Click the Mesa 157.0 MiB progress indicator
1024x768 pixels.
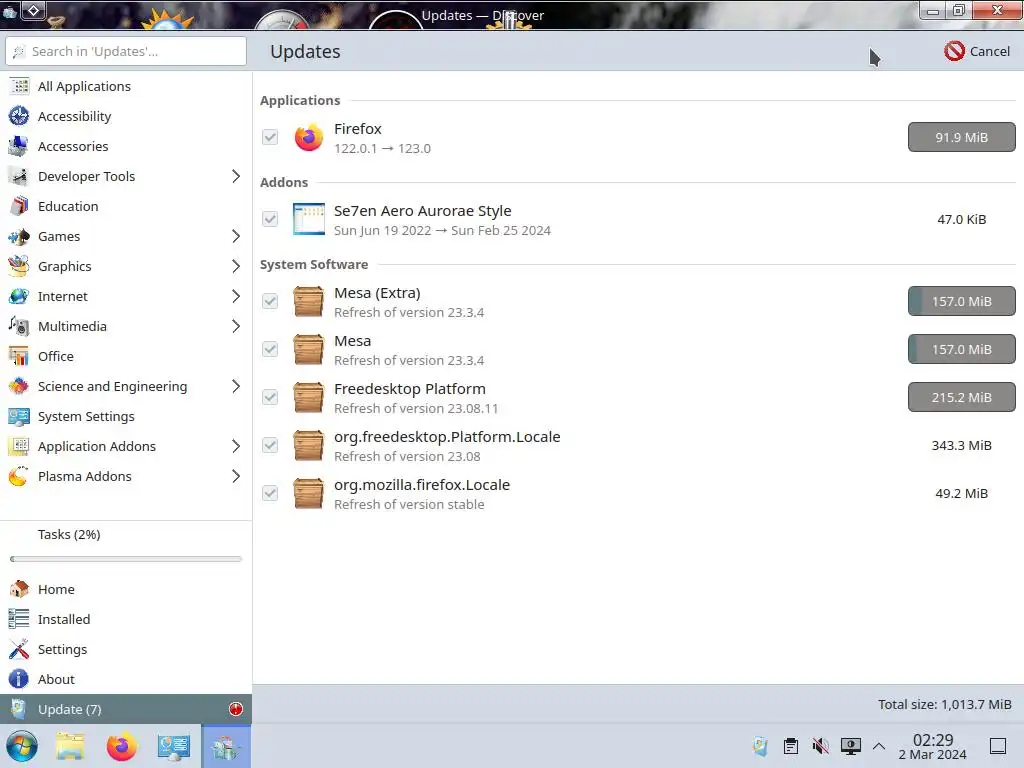coord(961,349)
